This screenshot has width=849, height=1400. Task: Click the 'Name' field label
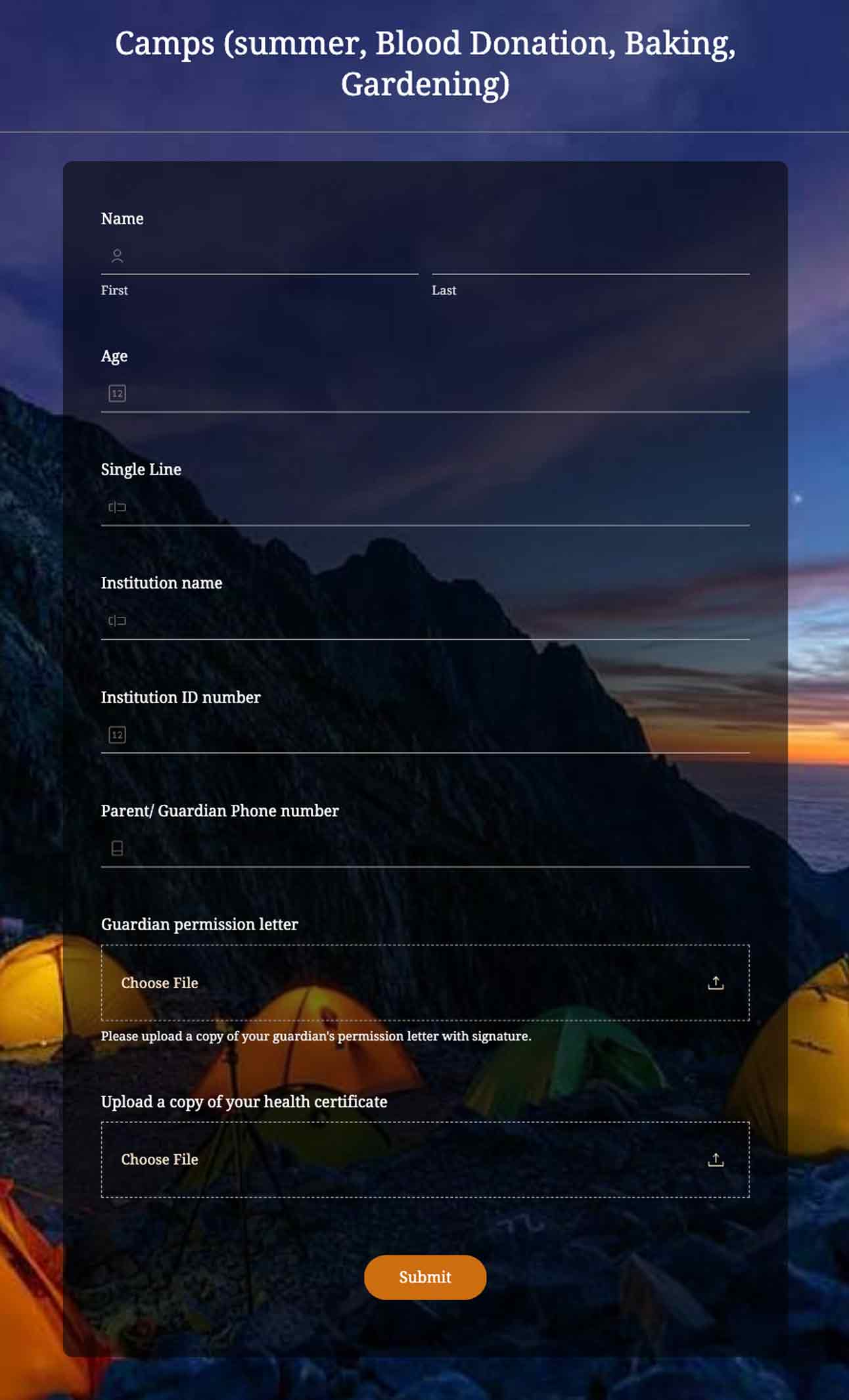122,219
